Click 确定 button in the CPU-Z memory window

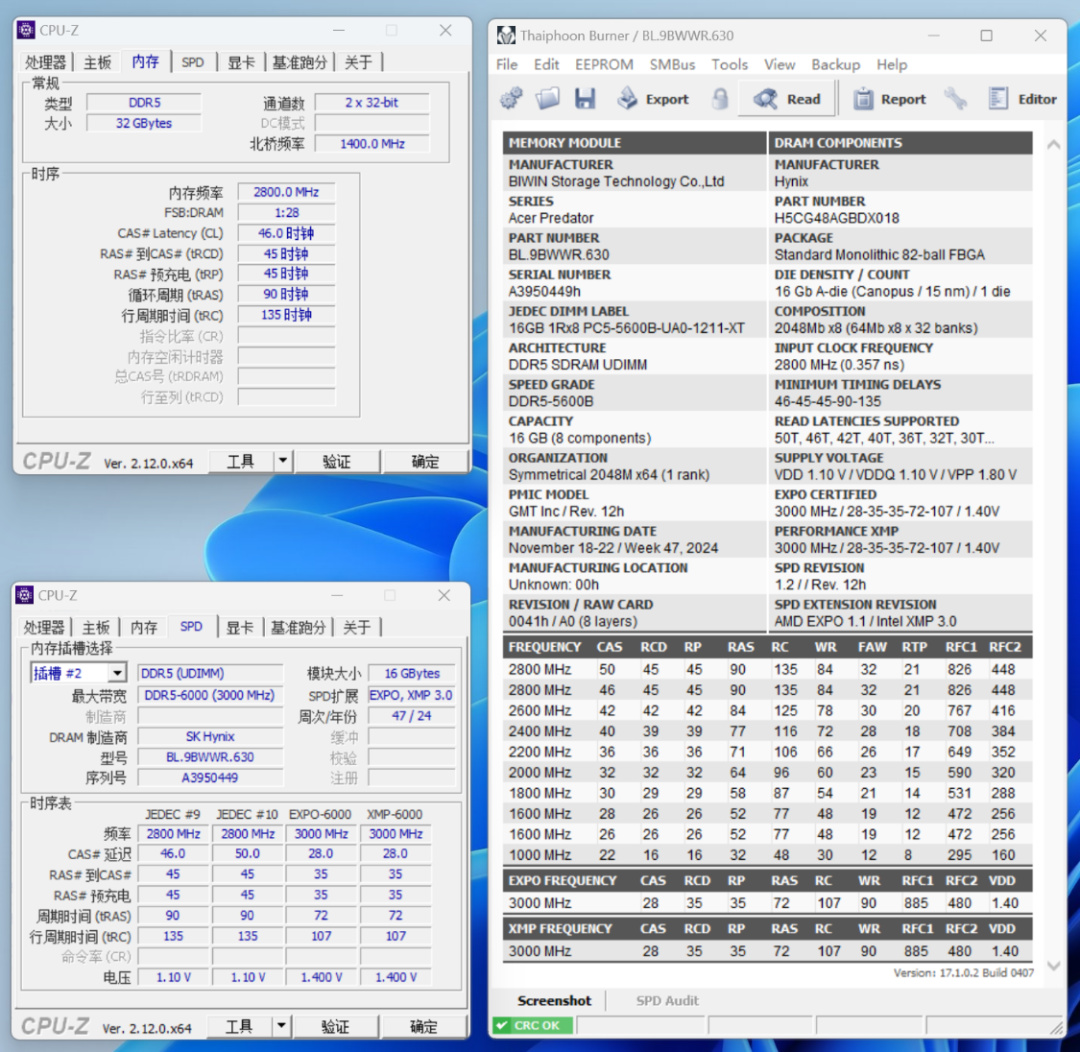pos(425,461)
